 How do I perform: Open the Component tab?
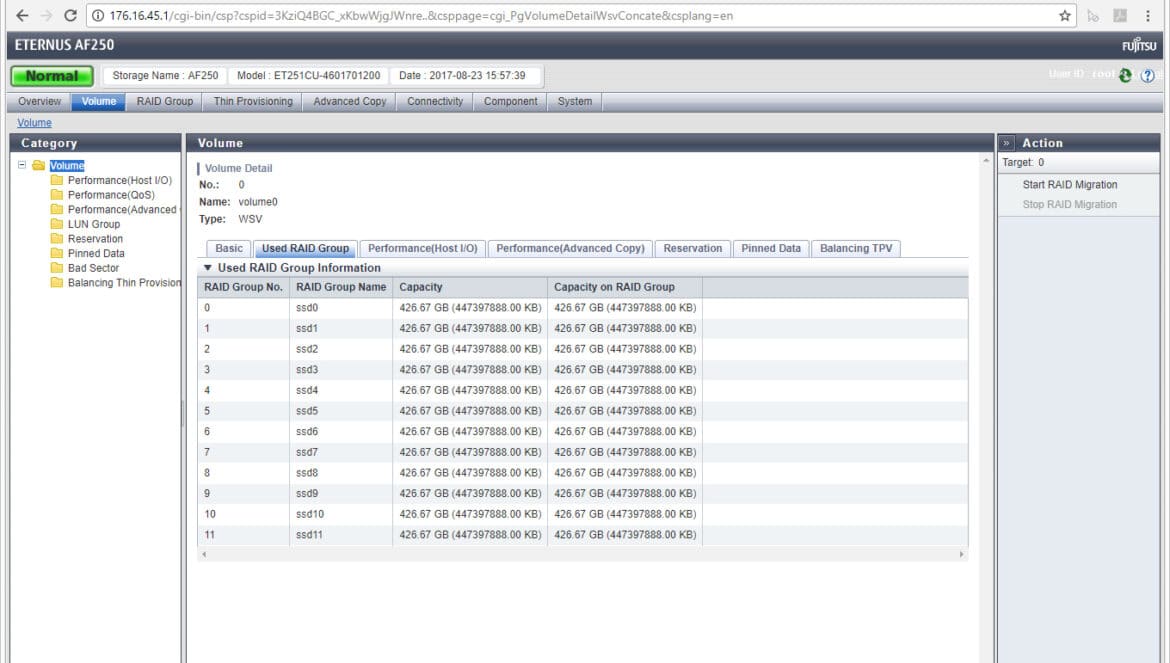pos(510,101)
